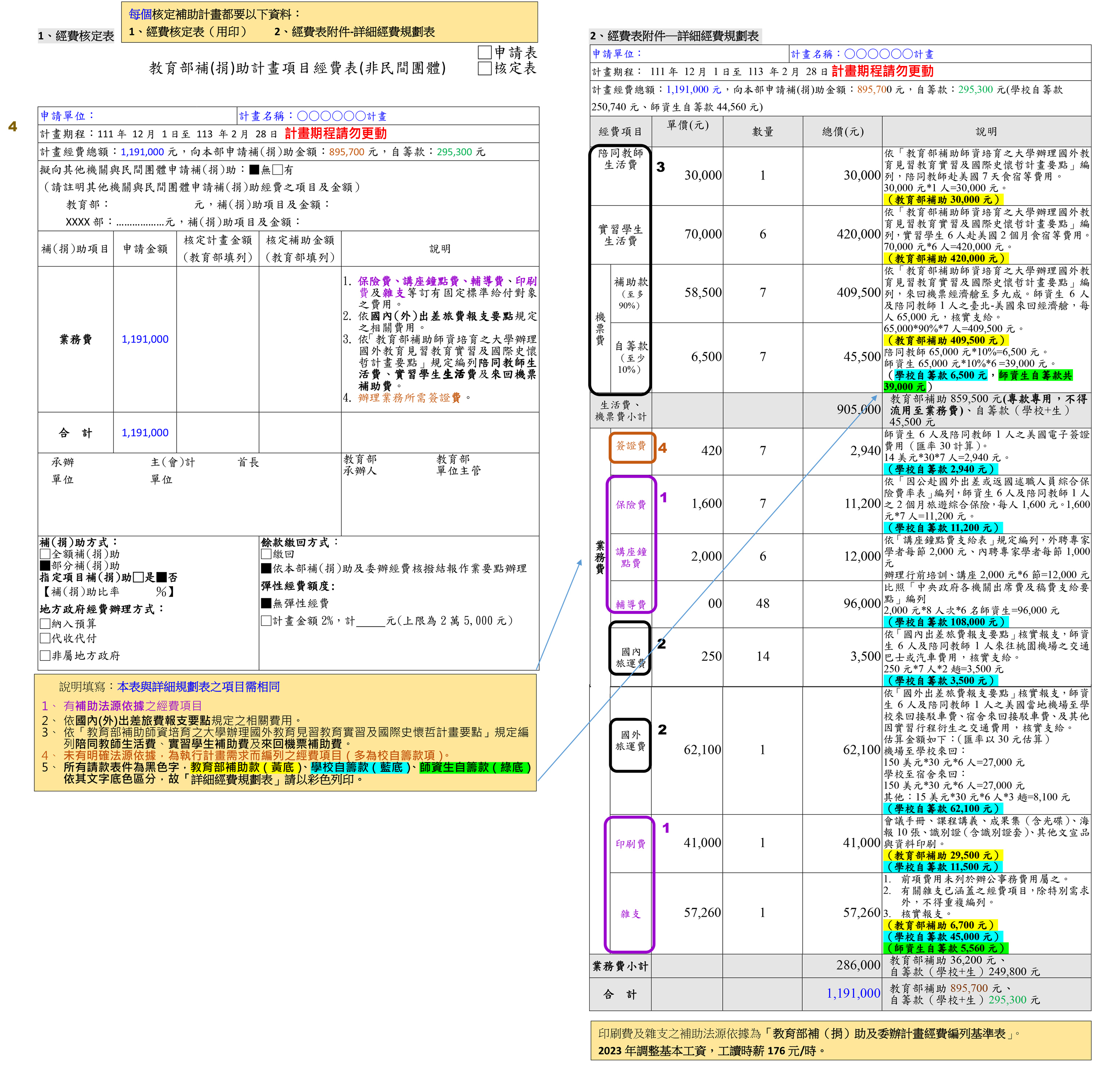
Task: Click the 96,000 total in 輔導費 row
Action: click(x=862, y=603)
